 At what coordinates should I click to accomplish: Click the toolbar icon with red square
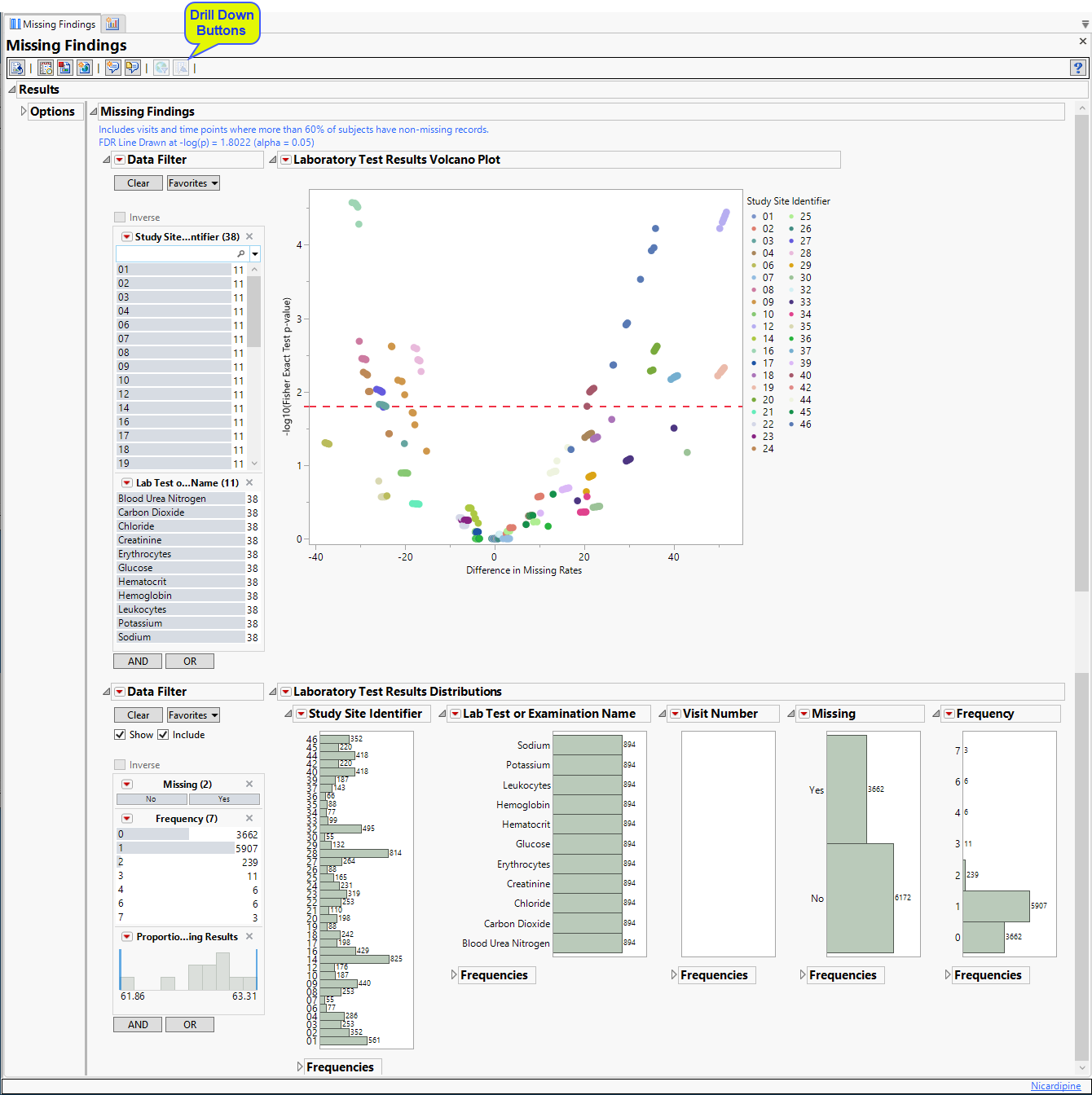[x=64, y=68]
